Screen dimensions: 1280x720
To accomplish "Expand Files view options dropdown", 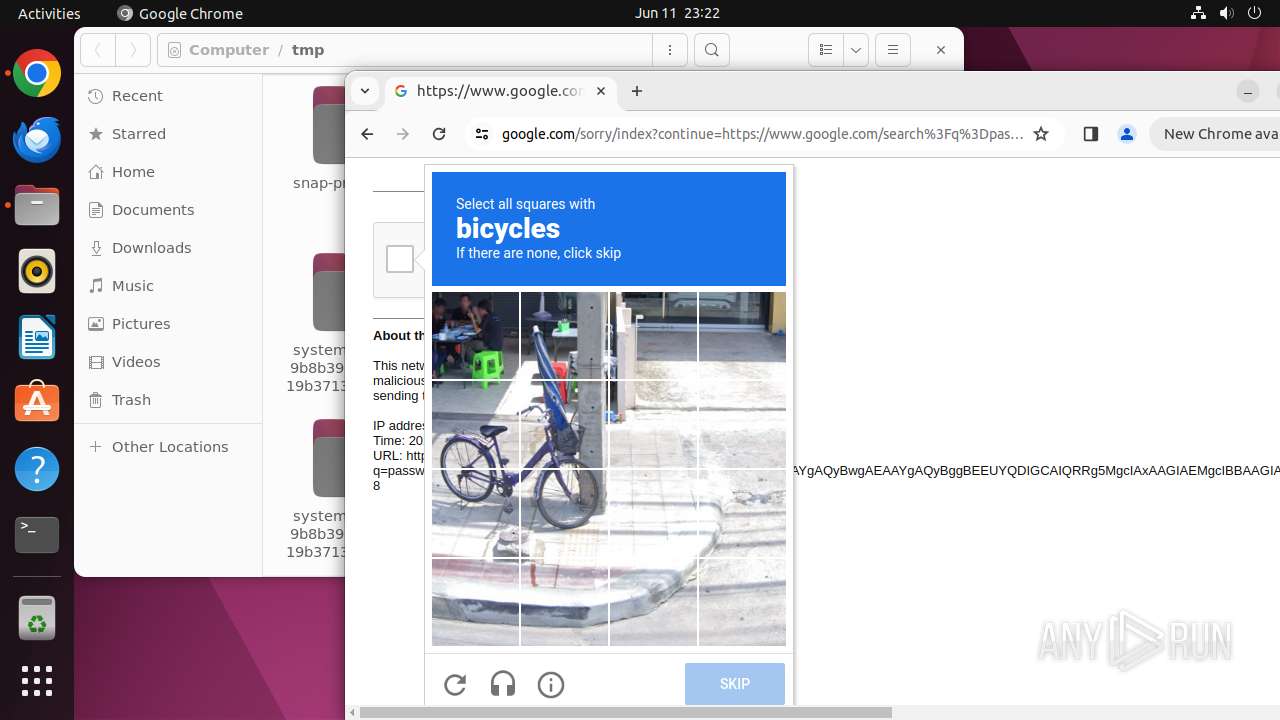I will 855,50.
